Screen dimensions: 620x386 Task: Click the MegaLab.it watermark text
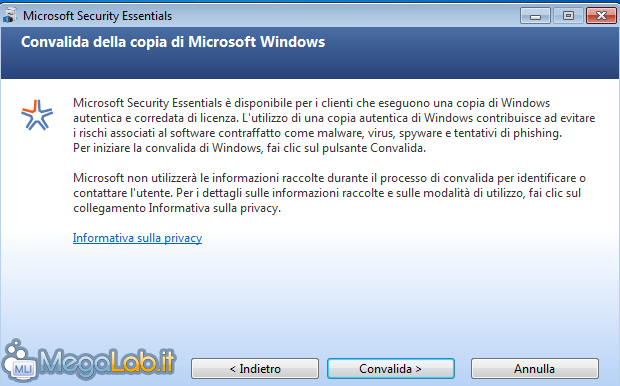tap(107, 361)
